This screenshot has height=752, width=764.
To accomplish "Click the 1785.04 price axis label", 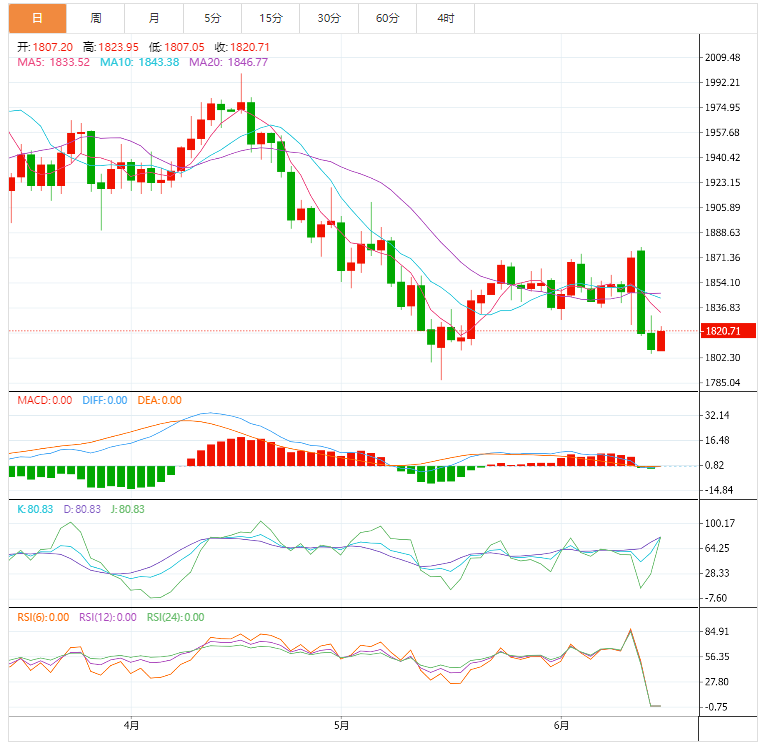I will click(723, 383).
